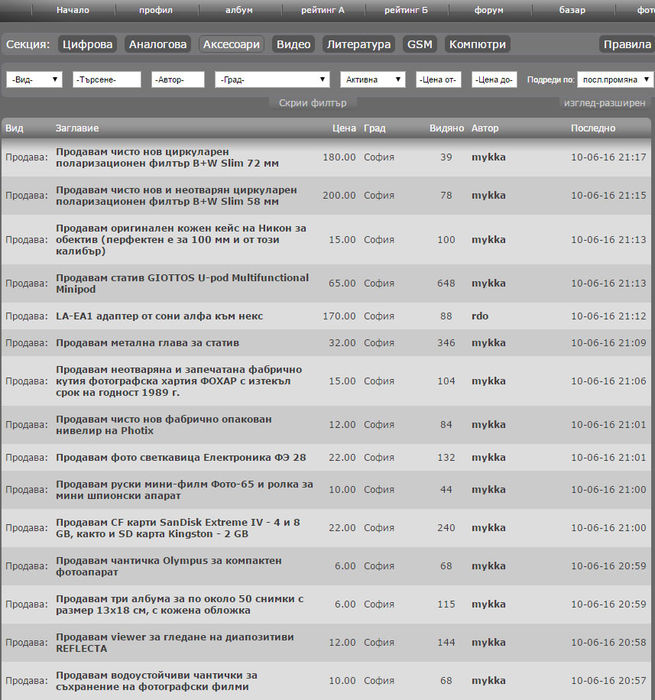This screenshot has width=655, height=700.
Task: Click the Търсене search input field
Action: tap(107, 80)
